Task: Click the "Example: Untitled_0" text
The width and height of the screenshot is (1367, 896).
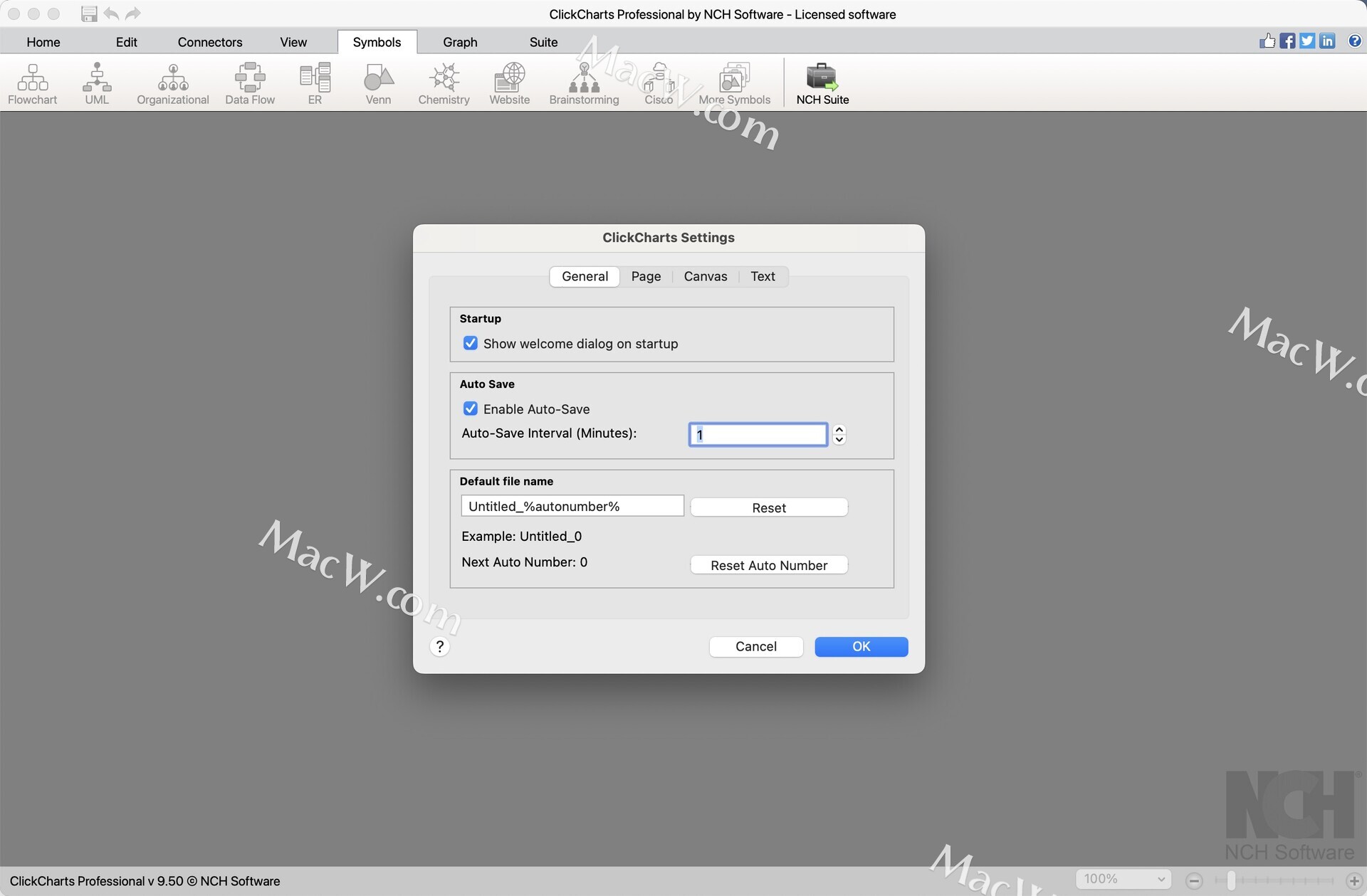Action: point(521,536)
